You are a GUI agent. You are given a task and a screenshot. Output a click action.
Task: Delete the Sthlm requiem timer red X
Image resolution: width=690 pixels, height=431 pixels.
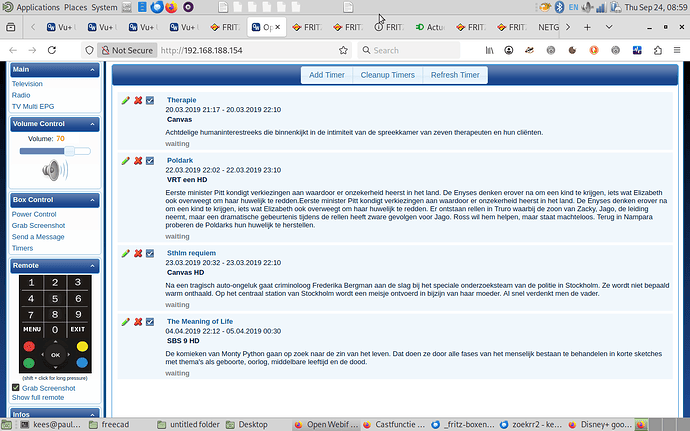138,253
